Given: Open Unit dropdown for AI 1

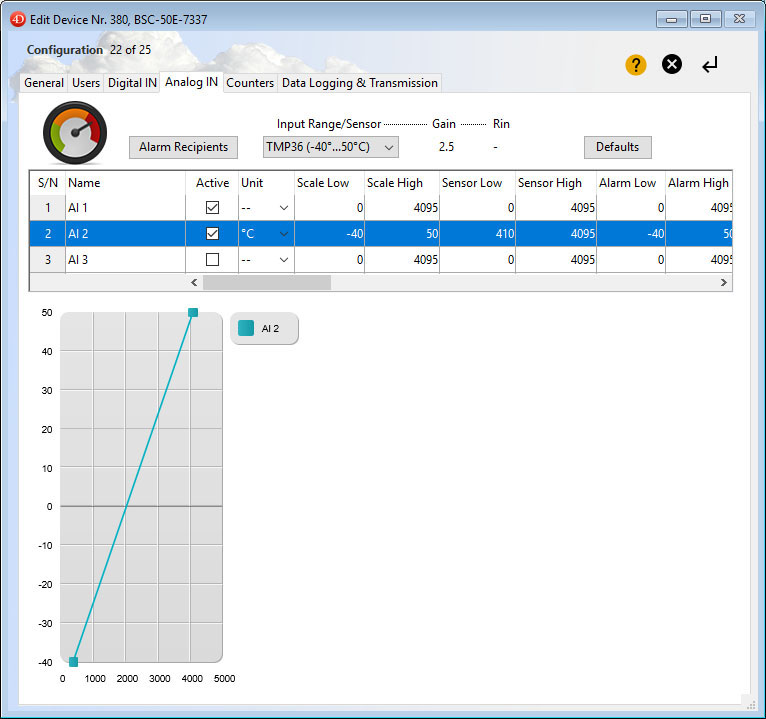Looking at the screenshot, I should (284, 208).
